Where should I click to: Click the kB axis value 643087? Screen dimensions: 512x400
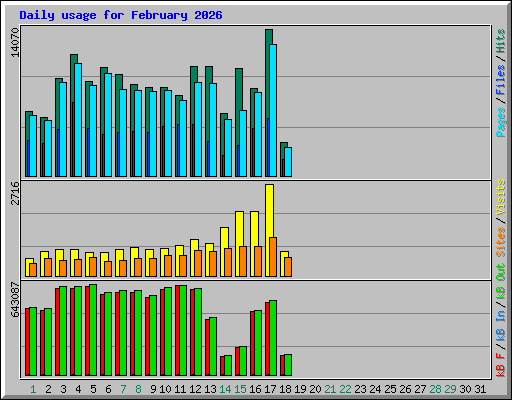tap(15, 300)
